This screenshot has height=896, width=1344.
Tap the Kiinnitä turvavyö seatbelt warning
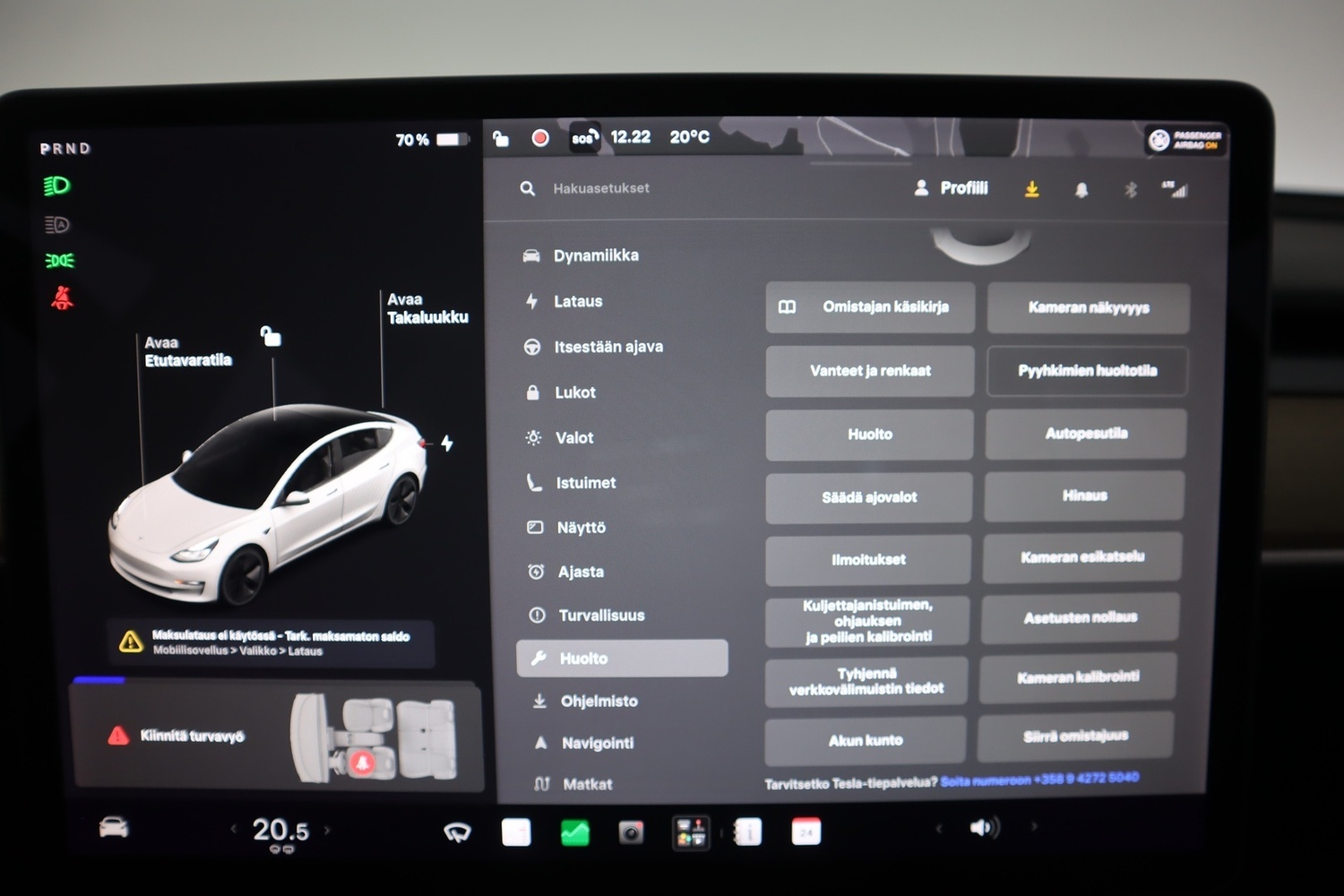coord(278,737)
